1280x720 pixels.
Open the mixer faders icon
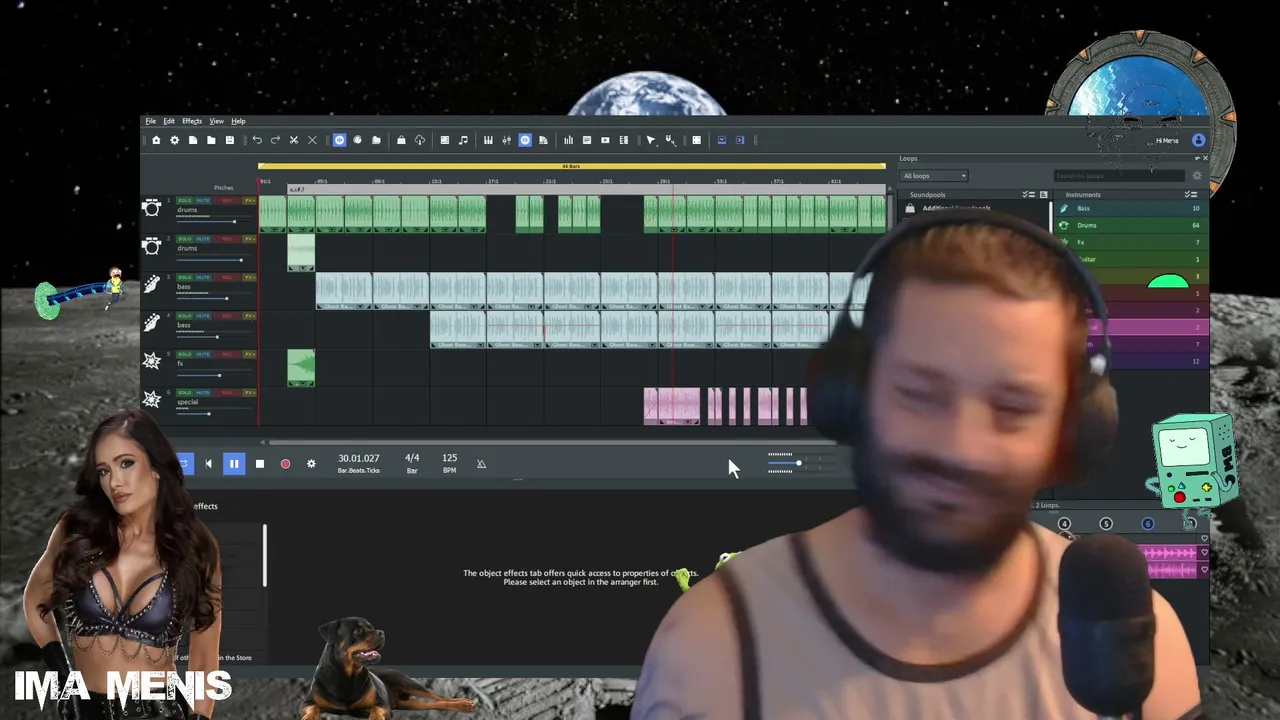(507, 140)
